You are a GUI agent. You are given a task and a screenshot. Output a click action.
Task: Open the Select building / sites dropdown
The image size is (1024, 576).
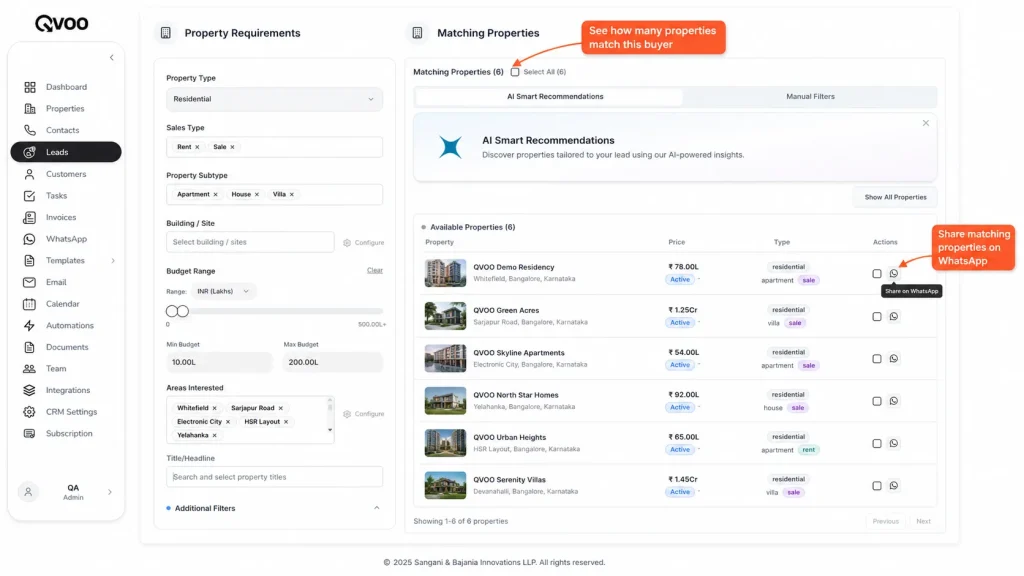(x=250, y=242)
